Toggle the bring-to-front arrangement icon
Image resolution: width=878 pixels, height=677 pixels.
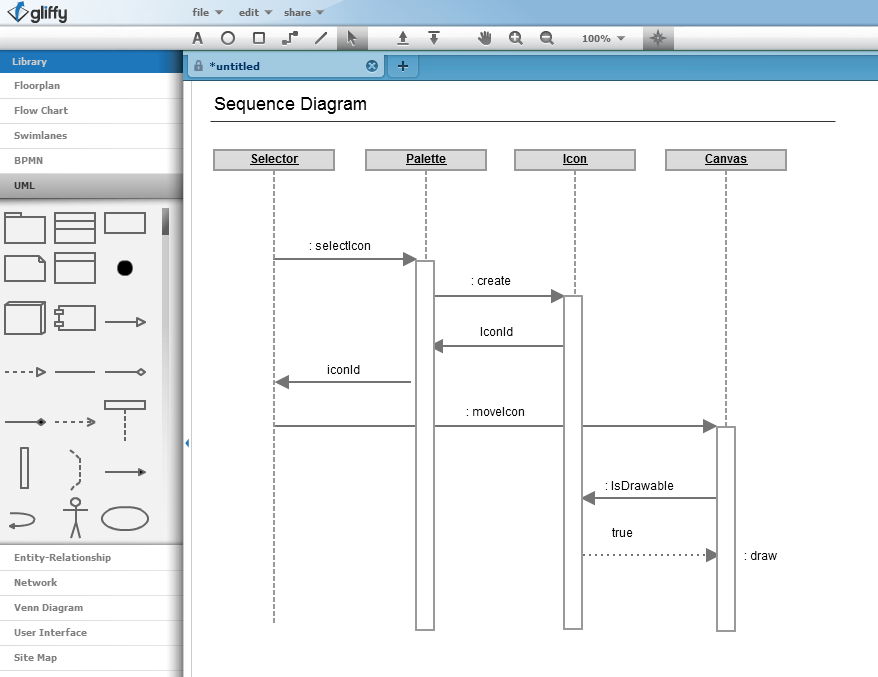(402, 38)
